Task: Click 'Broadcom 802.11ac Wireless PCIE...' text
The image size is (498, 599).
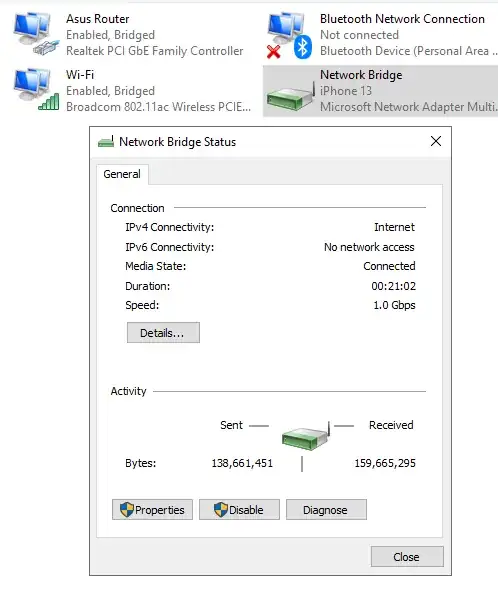Action: point(158,107)
